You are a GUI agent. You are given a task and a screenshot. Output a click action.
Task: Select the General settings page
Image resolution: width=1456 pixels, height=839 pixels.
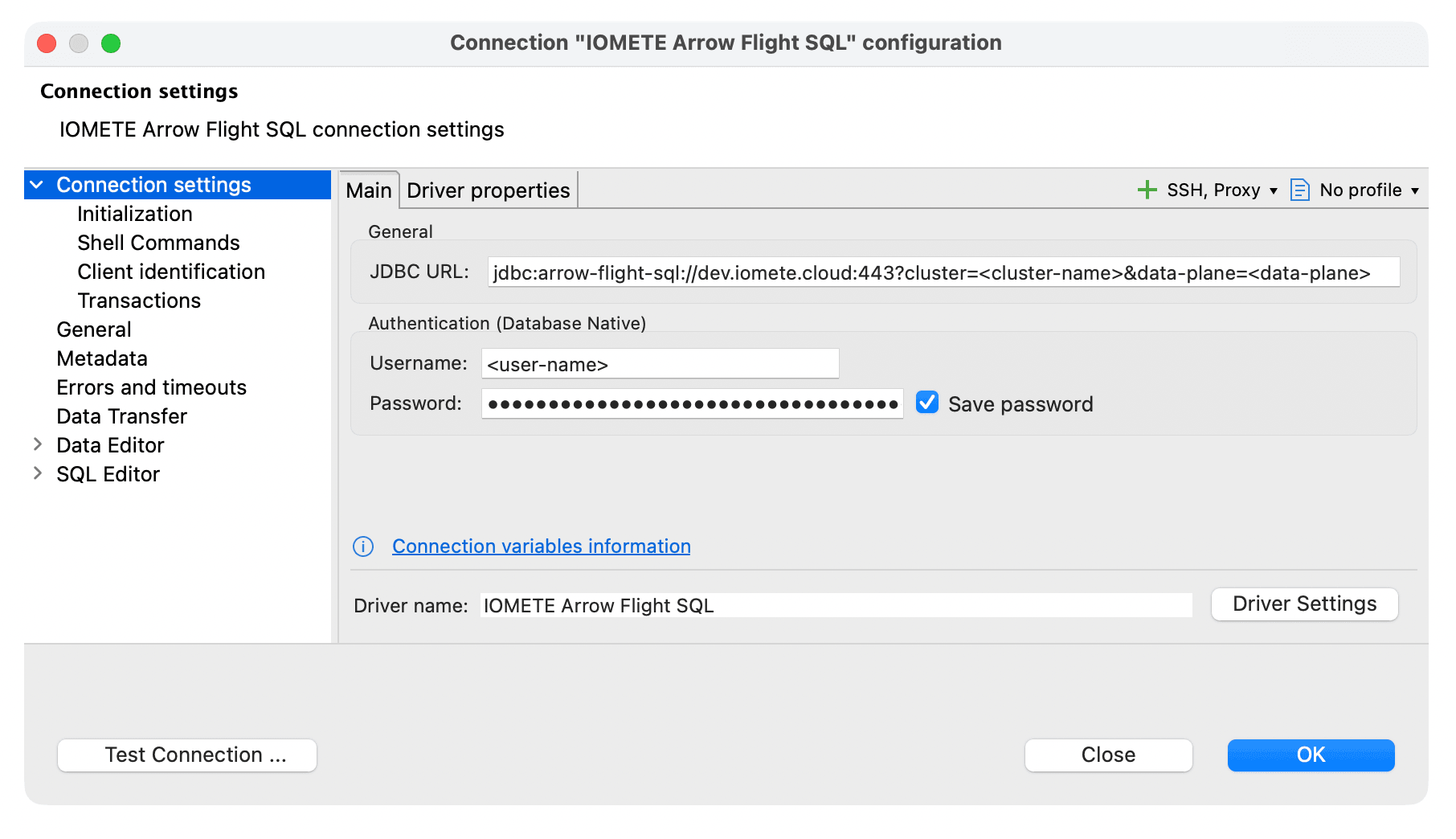tap(94, 329)
